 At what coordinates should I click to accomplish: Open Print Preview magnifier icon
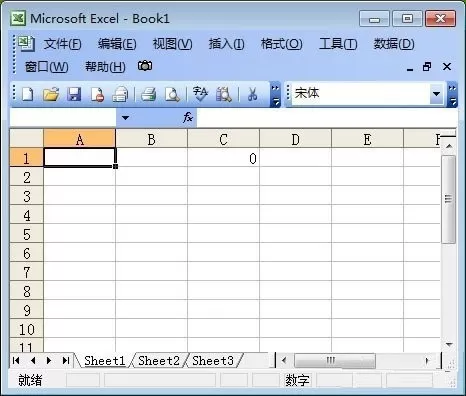pyautogui.click(x=172, y=94)
